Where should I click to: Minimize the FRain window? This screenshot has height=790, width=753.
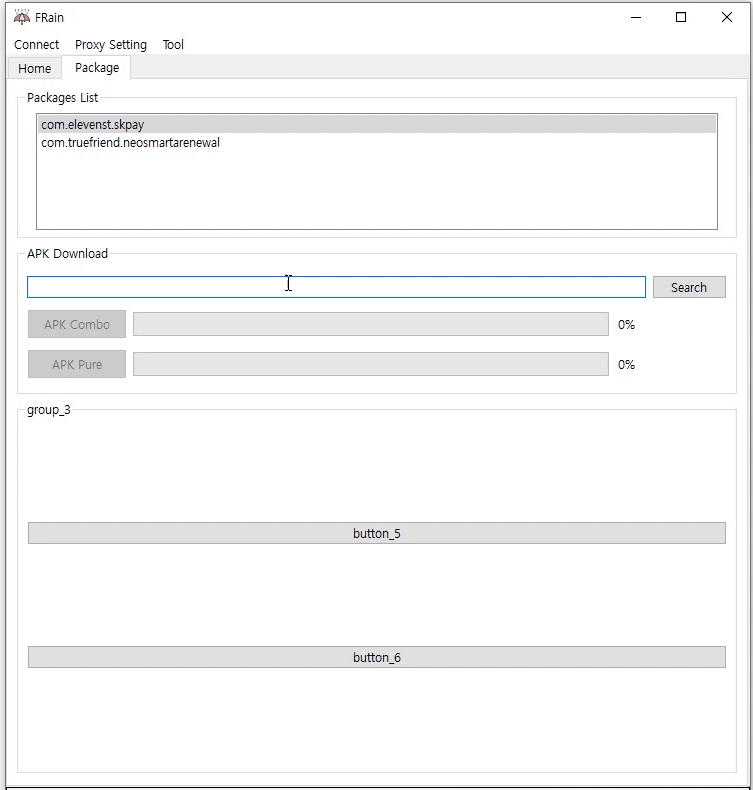636,17
